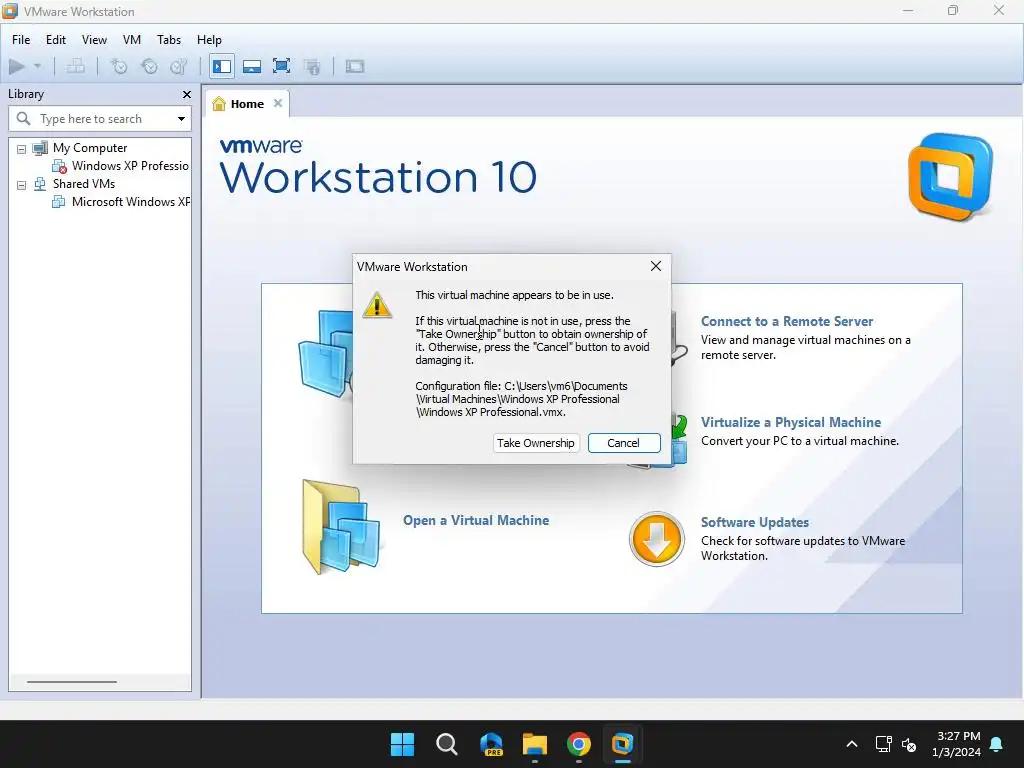Click Cancel in the VMware dialog
This screenshot has width=1024, height=768.
[624, 443]
